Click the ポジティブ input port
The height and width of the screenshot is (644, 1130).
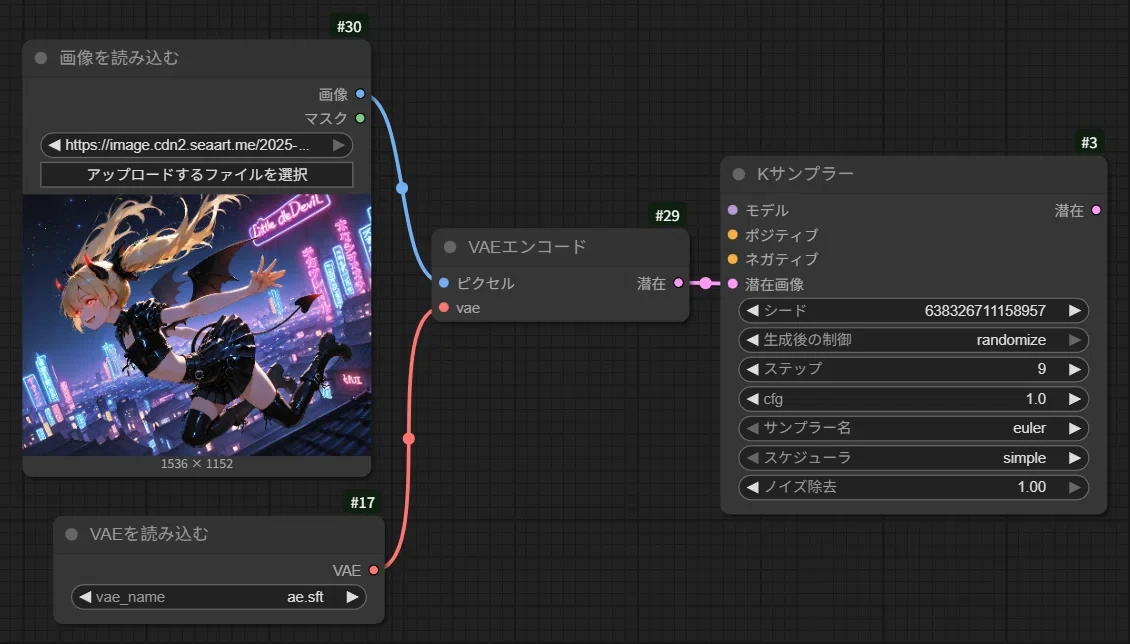coord(733,235)
